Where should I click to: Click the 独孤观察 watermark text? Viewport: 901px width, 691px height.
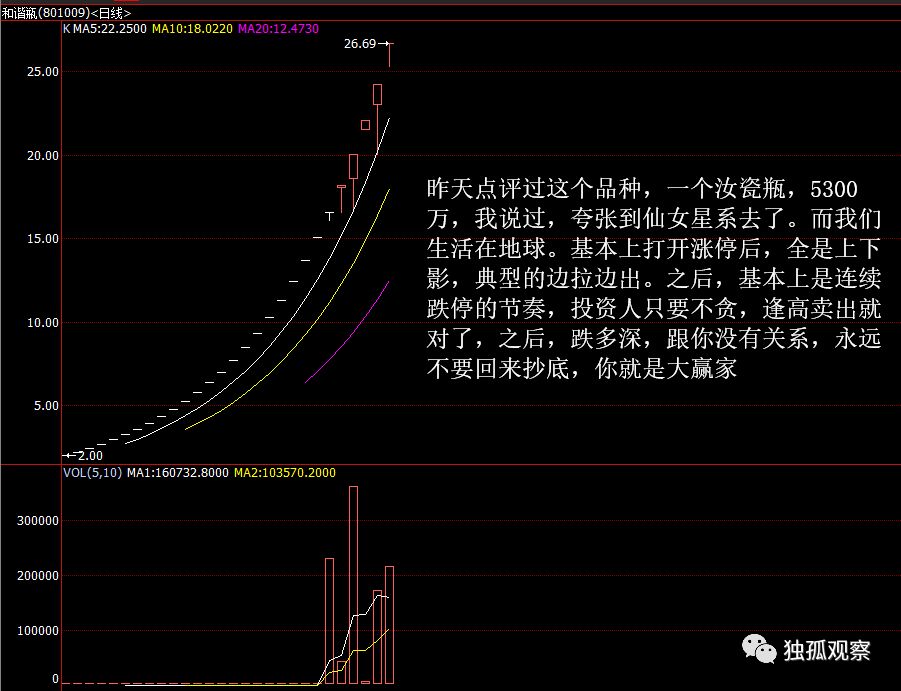point(827,650)
